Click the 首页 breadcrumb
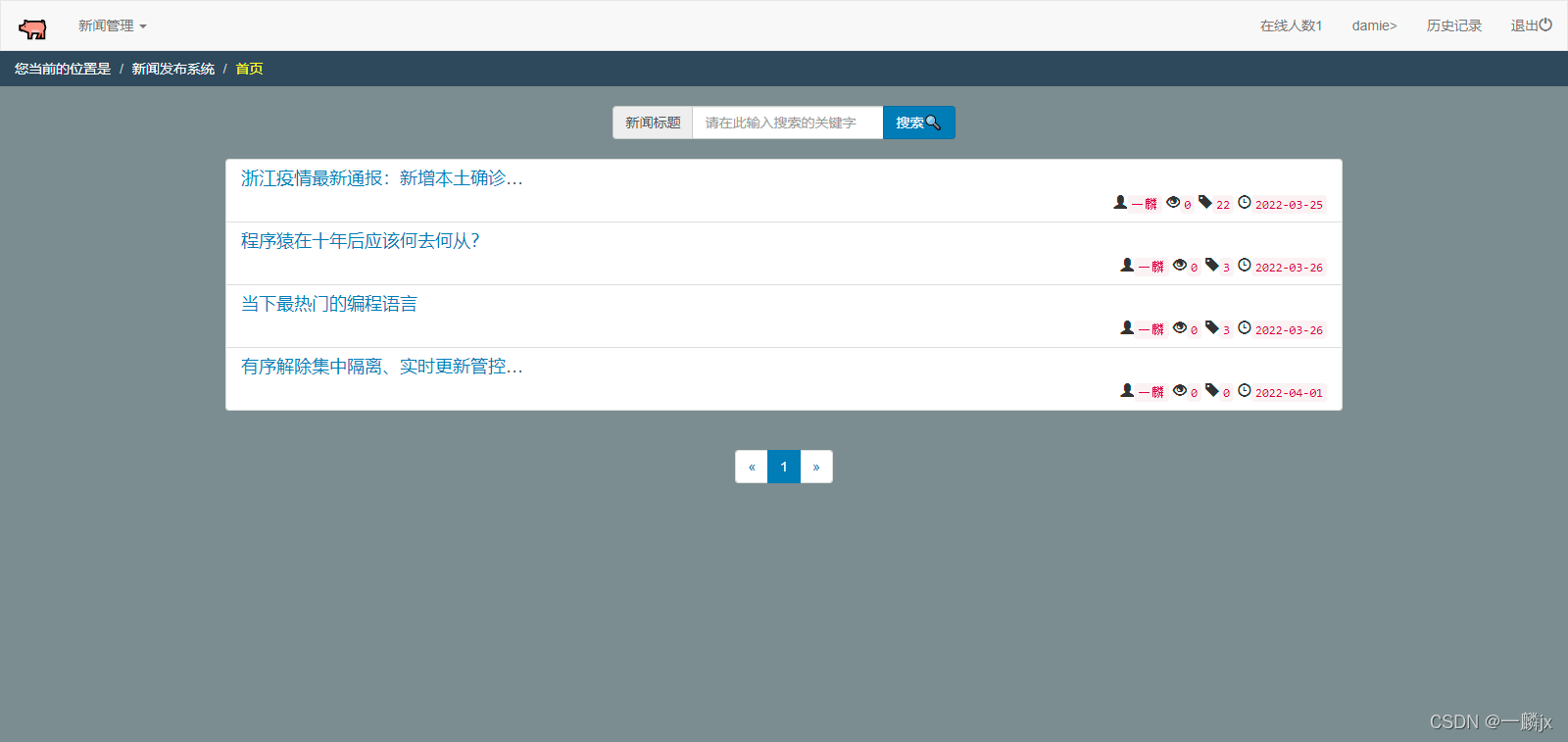1568x742 pixels. [x=249, y=69]
